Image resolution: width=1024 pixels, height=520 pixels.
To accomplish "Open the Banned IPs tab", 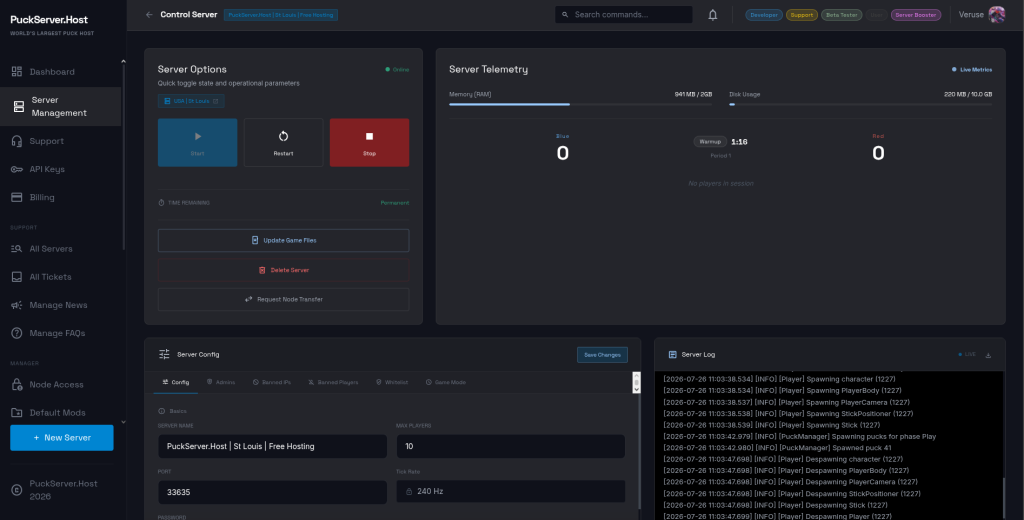I will (272, 382).
